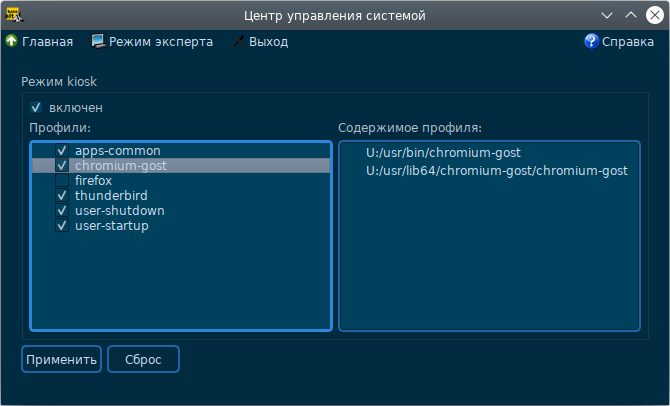Screen dimensions: 670x406
Task: Select the user-shutdown profile row
Action: (181, 210)
